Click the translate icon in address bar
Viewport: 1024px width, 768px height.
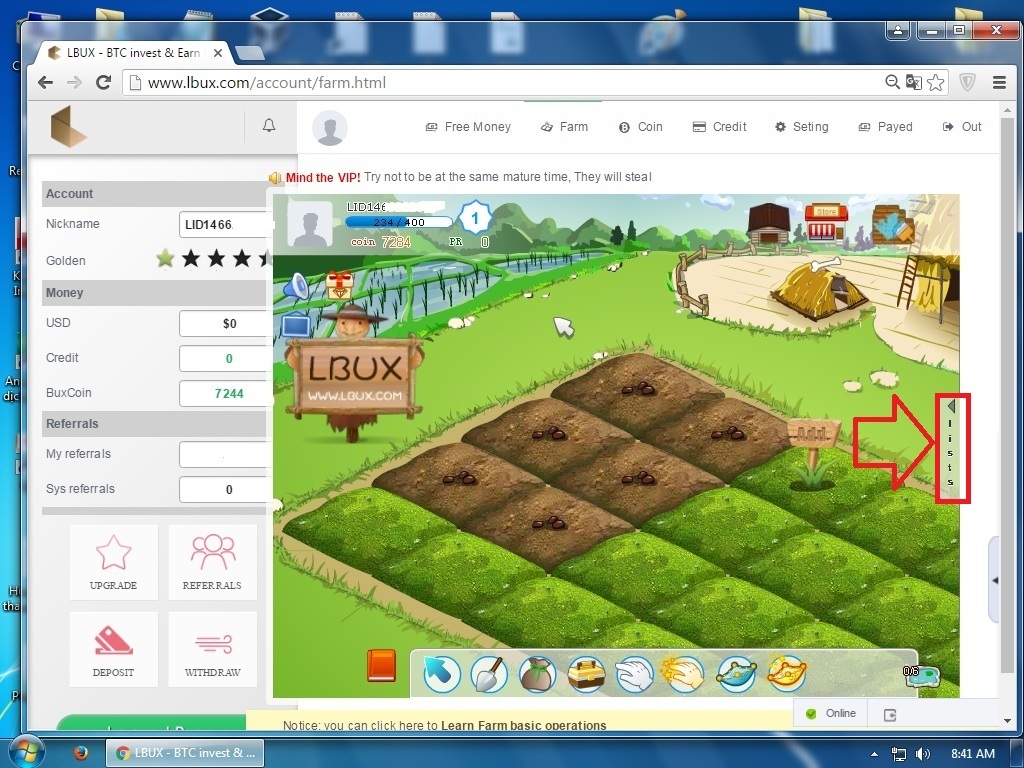tap(914, 82)
